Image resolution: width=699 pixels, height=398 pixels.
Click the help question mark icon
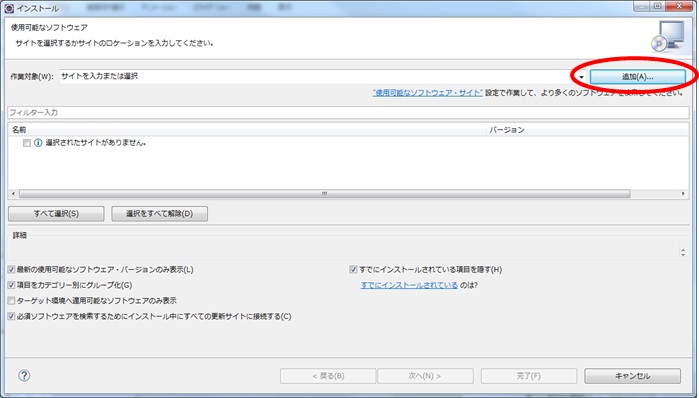[x=24, y=375]
